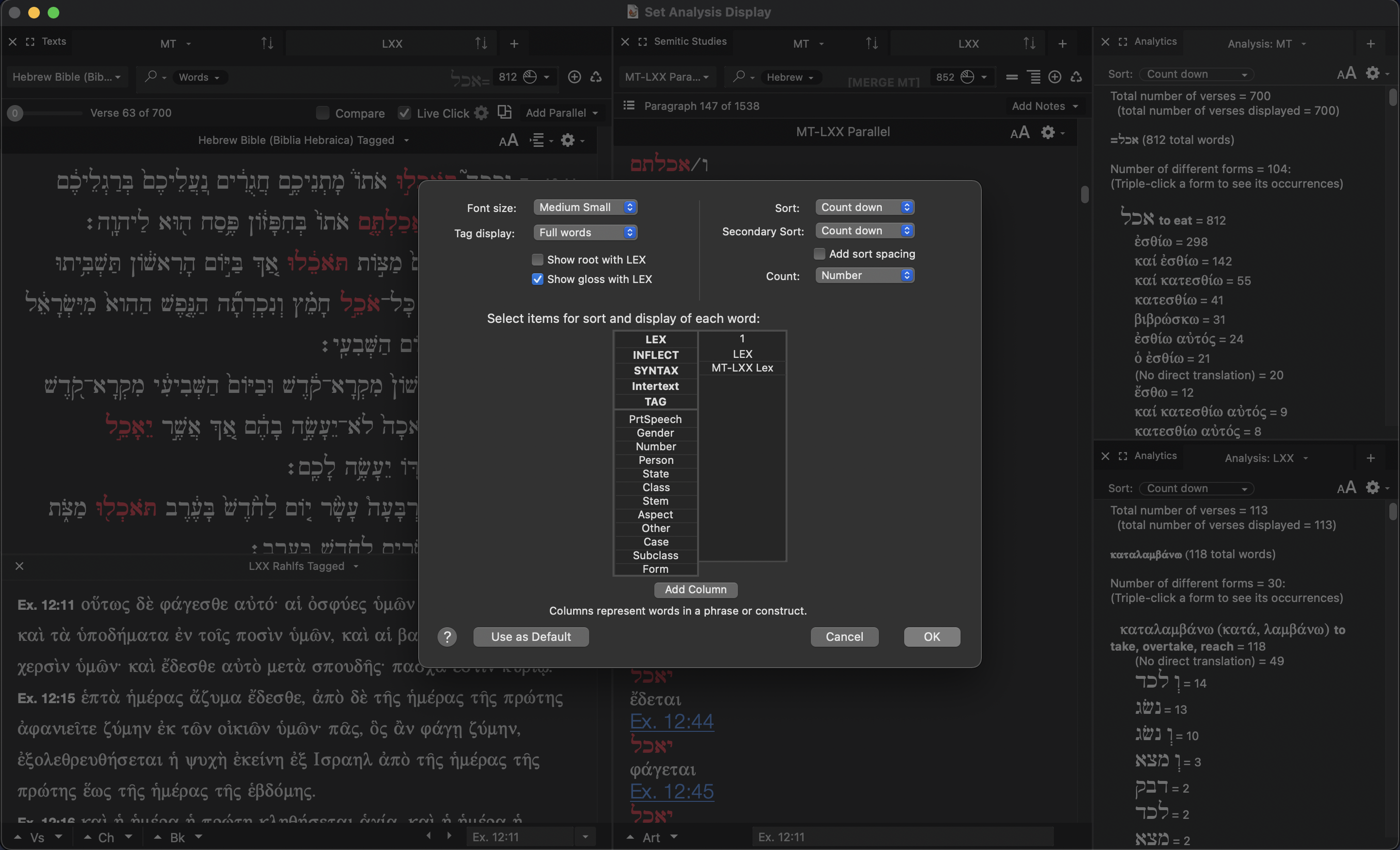The image size is (1400, 850).
Task: Open the gear settings in the Analysis: MT panel
Action: [x=1372, y=73]
